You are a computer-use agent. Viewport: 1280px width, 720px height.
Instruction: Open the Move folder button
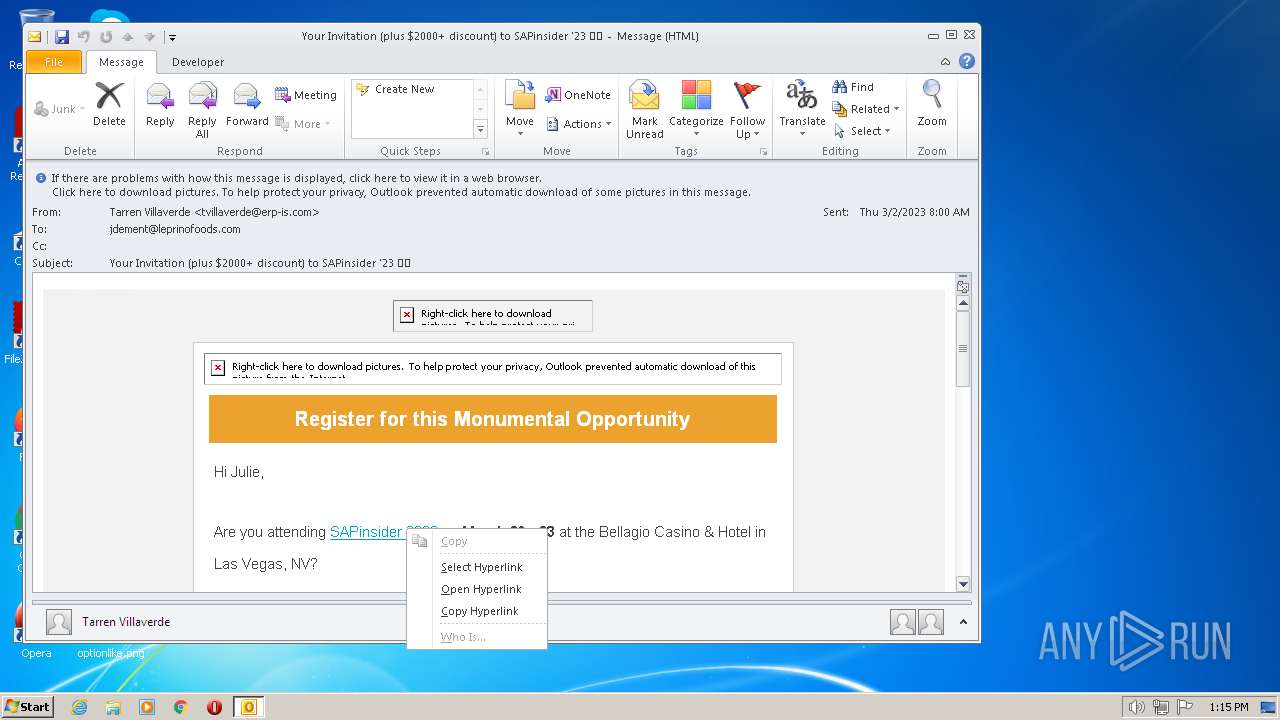[519, 110]
